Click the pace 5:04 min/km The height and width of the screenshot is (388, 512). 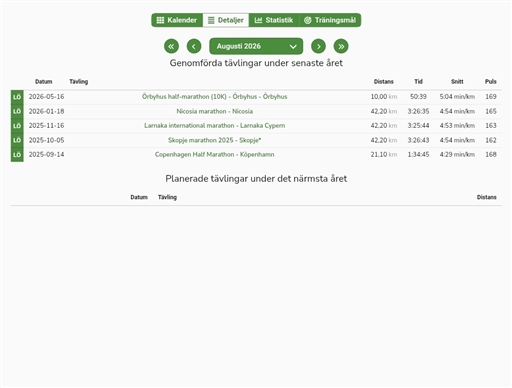click(457, 97)
